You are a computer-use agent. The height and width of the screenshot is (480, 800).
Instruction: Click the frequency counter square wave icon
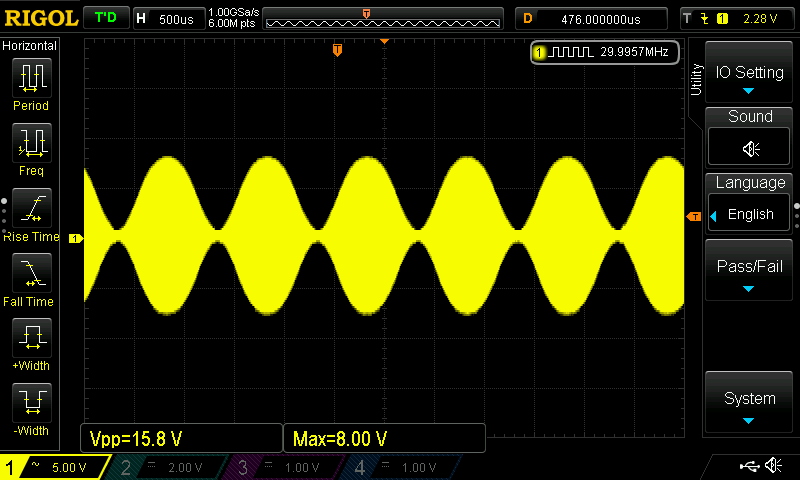571,52
